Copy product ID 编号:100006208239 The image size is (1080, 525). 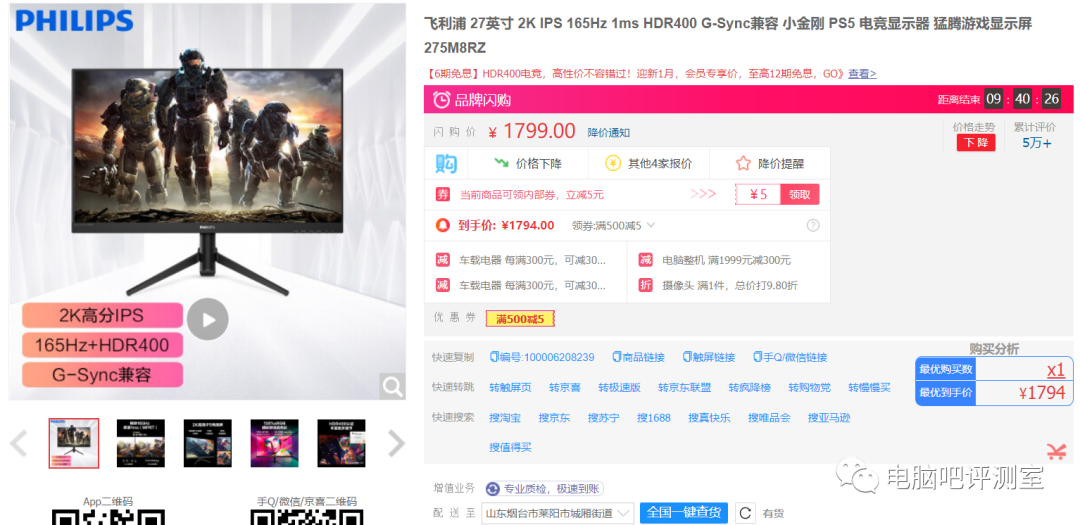[x=542, y=357]
